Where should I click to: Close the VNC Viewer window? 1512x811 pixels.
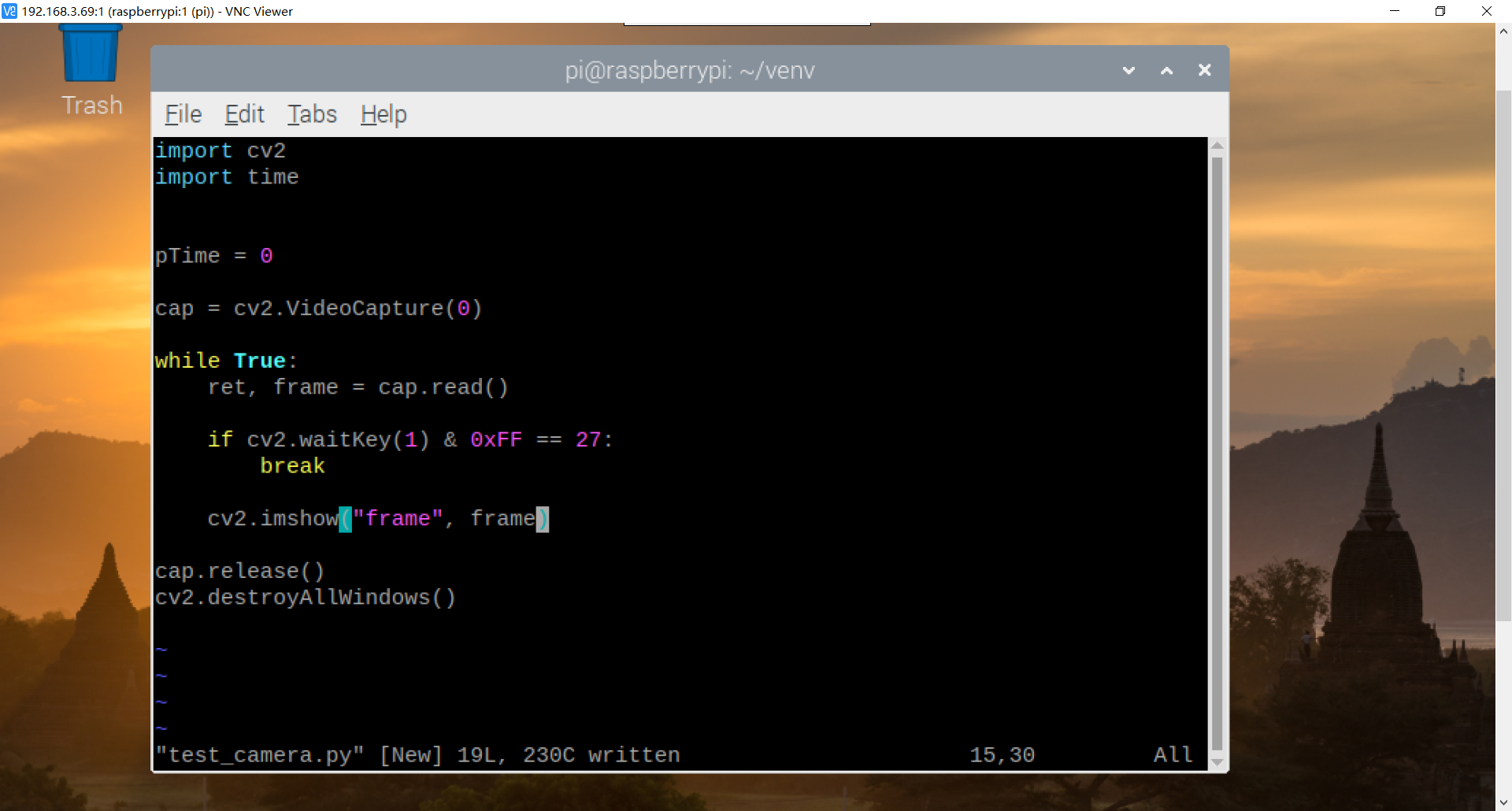[x=1487, y=11]
